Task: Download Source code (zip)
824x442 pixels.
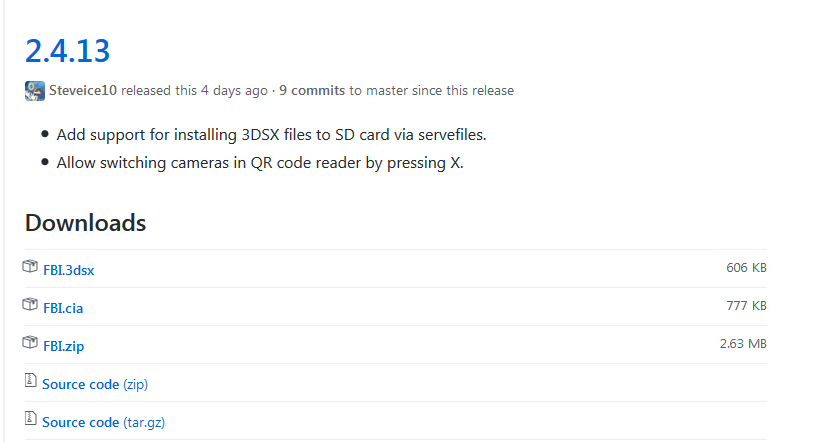Action: (x=95, y=384)
